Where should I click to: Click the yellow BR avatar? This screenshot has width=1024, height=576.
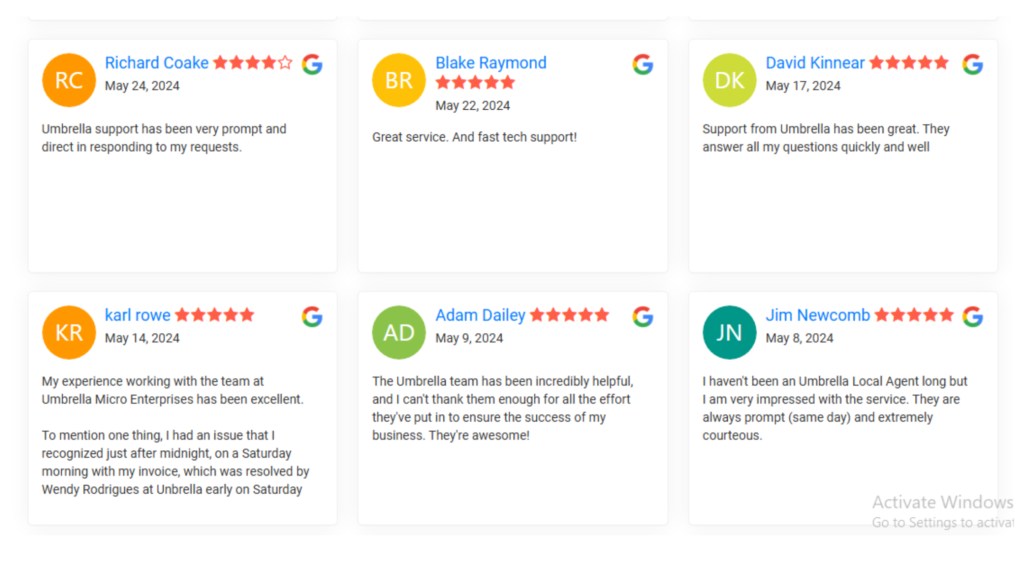click(399, 80)
